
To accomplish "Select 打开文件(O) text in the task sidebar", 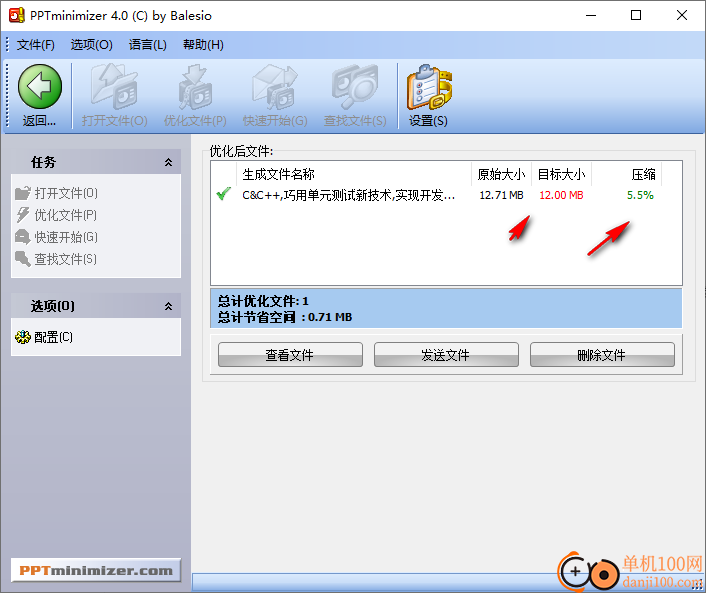I will coord(66,193).
